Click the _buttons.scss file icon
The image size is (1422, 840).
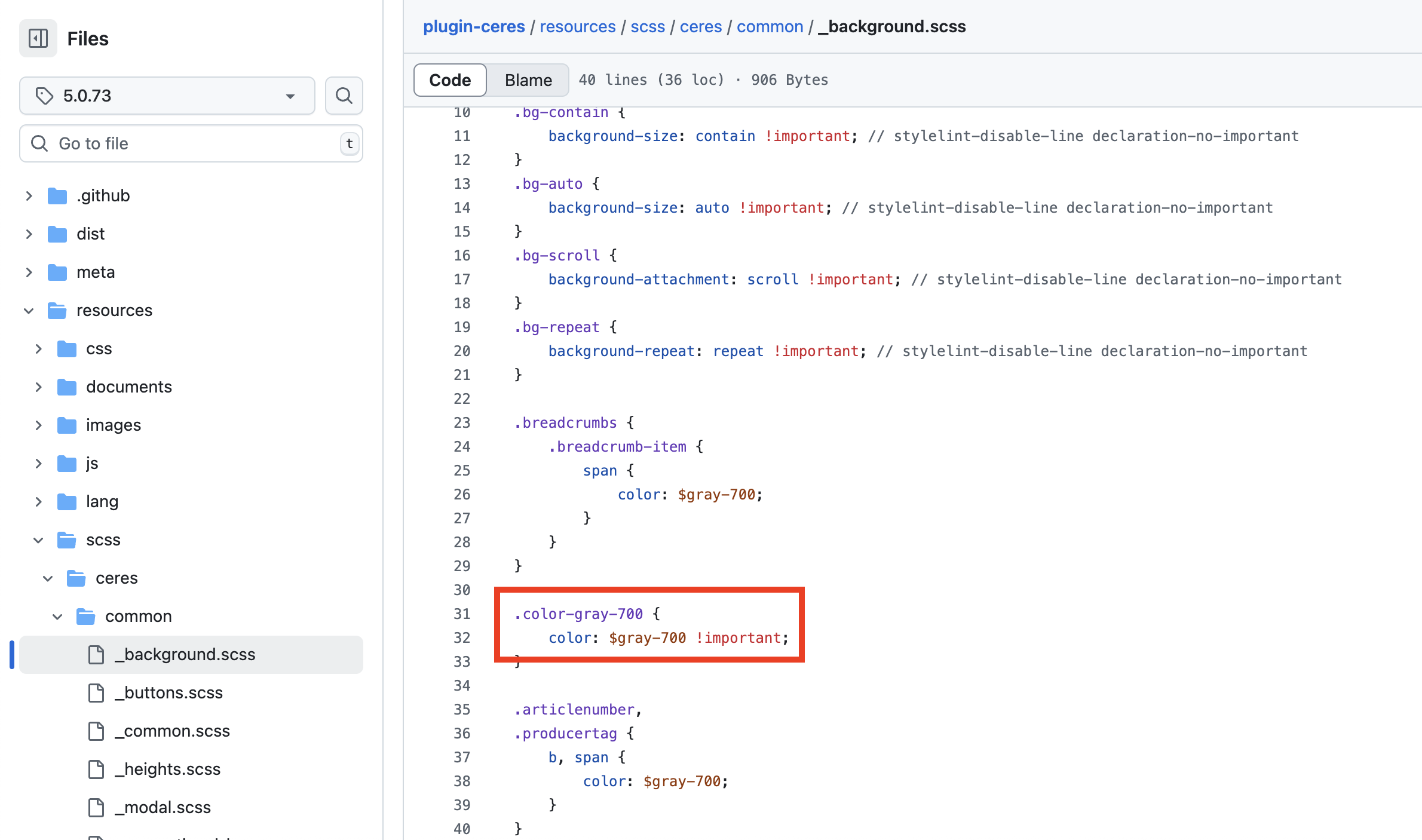click(96, 693)
